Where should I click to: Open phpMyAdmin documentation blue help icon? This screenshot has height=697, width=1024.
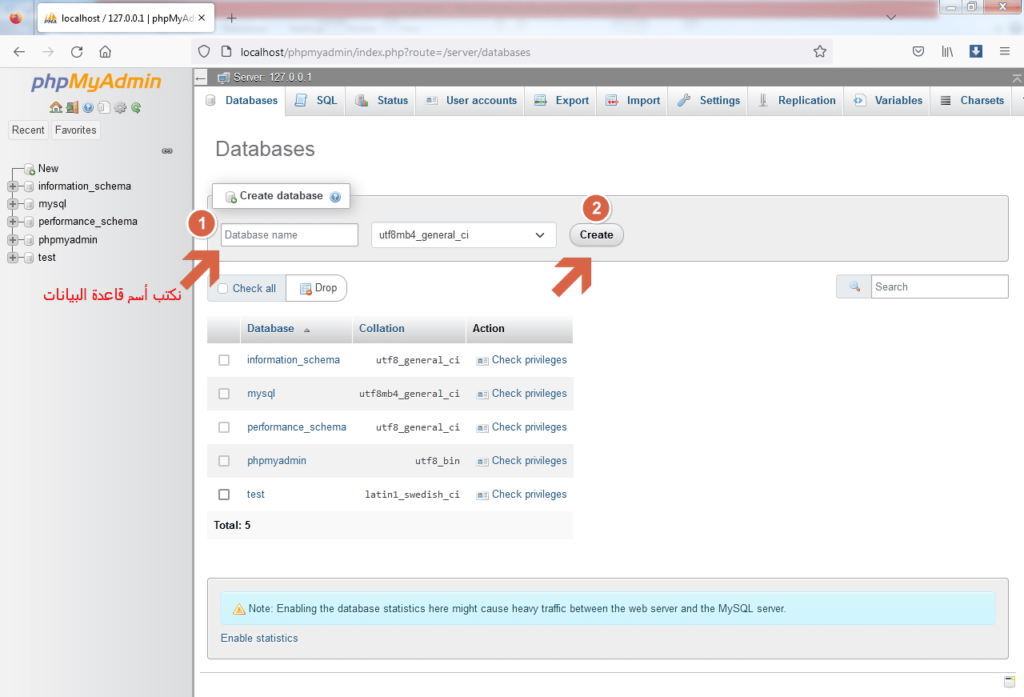(x=88, y=107)
